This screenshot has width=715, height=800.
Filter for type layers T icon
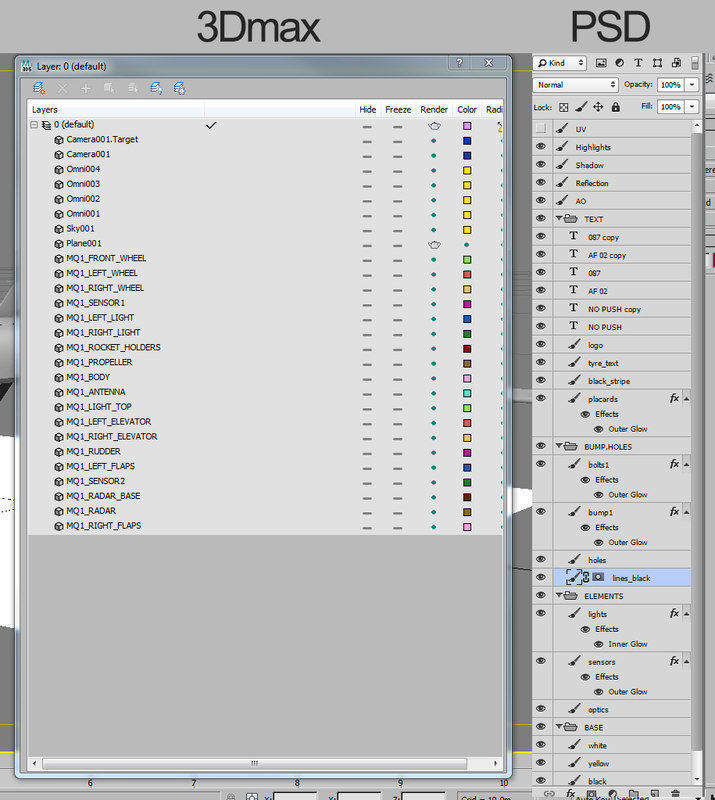(638, 63)
